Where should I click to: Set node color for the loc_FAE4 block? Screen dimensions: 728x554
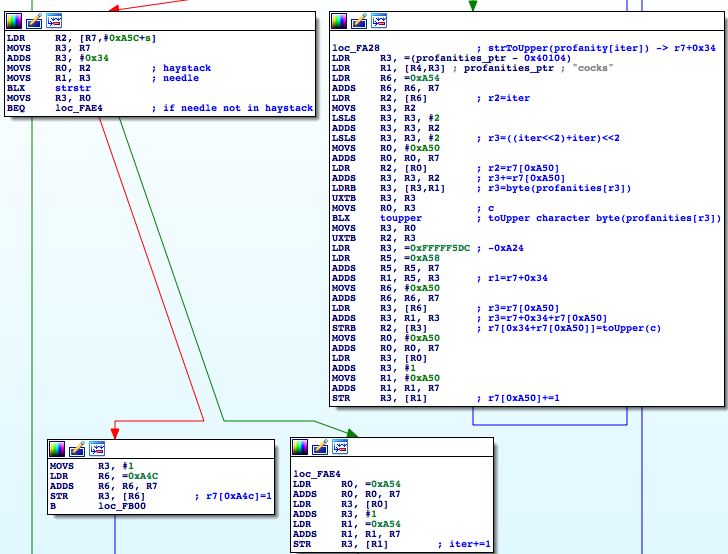(x=300, y=447)
